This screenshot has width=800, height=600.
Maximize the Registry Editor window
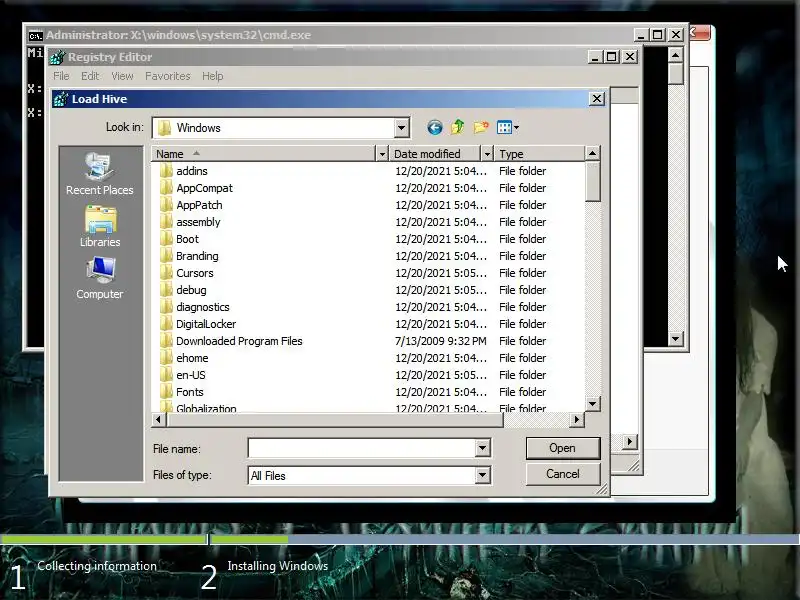click(612, 57)
